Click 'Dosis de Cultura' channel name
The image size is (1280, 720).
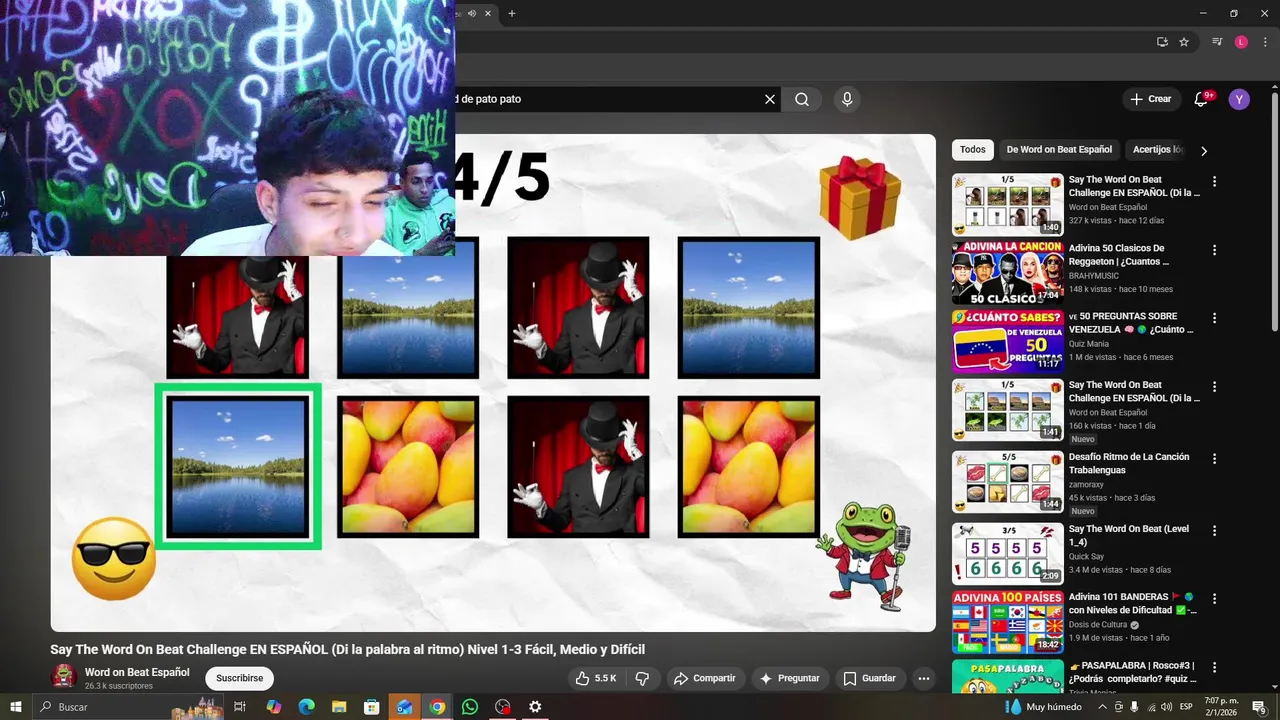click(x=1100, y=624)
